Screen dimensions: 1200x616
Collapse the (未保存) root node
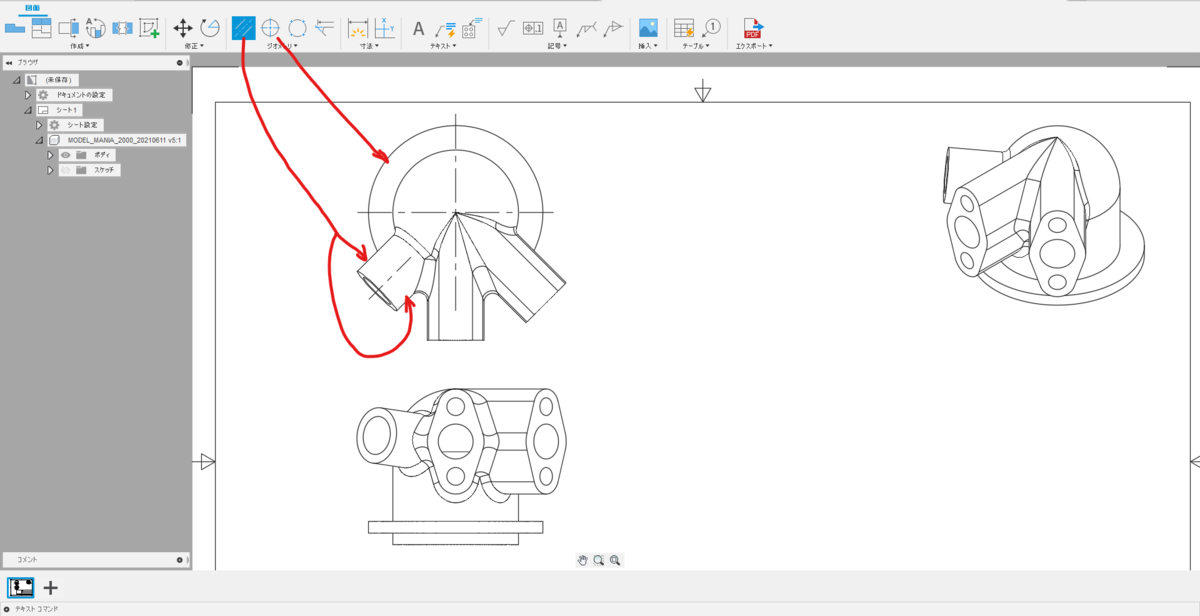(x=17, y=79)
